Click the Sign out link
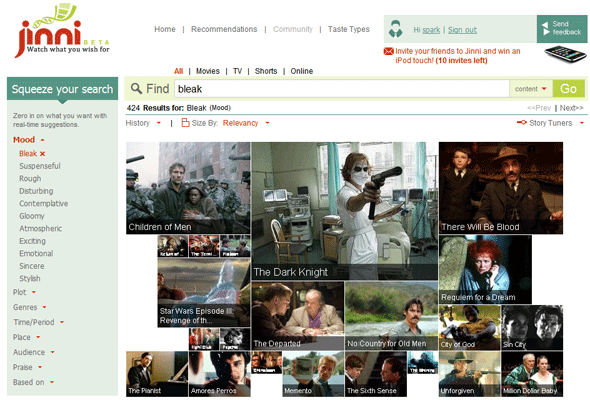 point(462,30)
